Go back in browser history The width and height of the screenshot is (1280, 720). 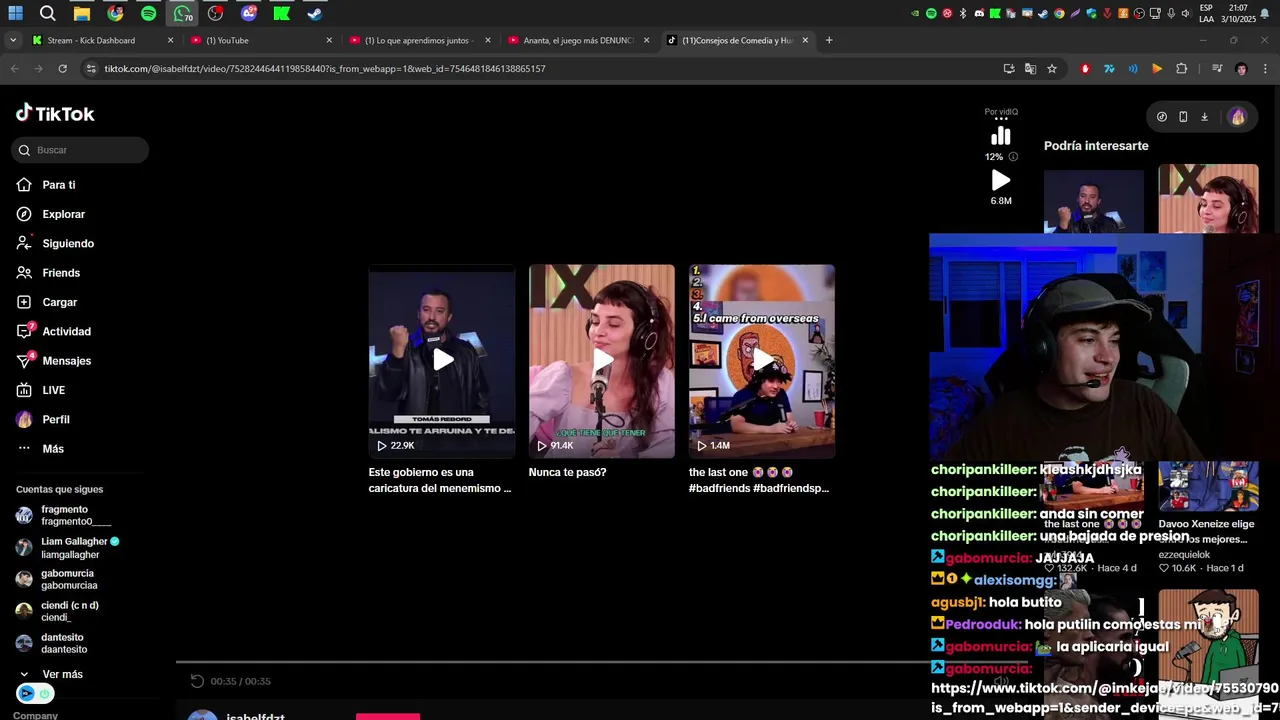[14, 69]
